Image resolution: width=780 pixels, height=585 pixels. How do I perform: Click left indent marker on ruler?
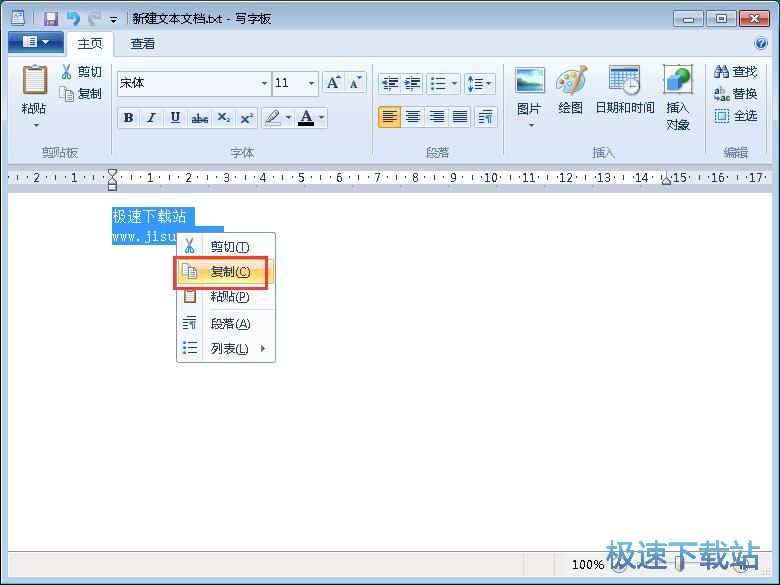click(x=112, y=180)
